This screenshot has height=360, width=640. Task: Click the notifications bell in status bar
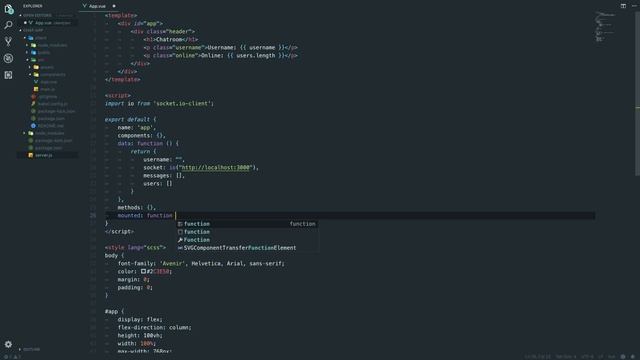(633, 357)
